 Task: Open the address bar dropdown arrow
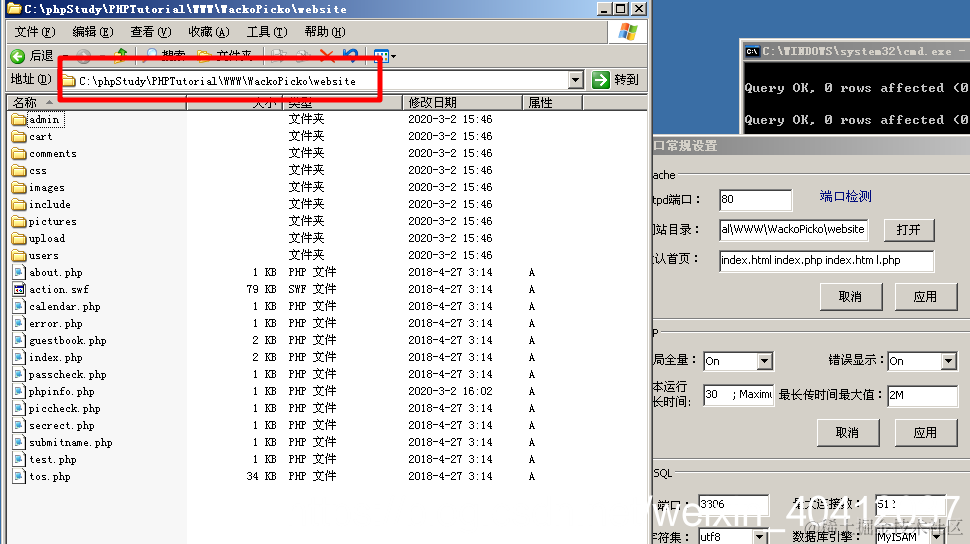tap(576, 80)
